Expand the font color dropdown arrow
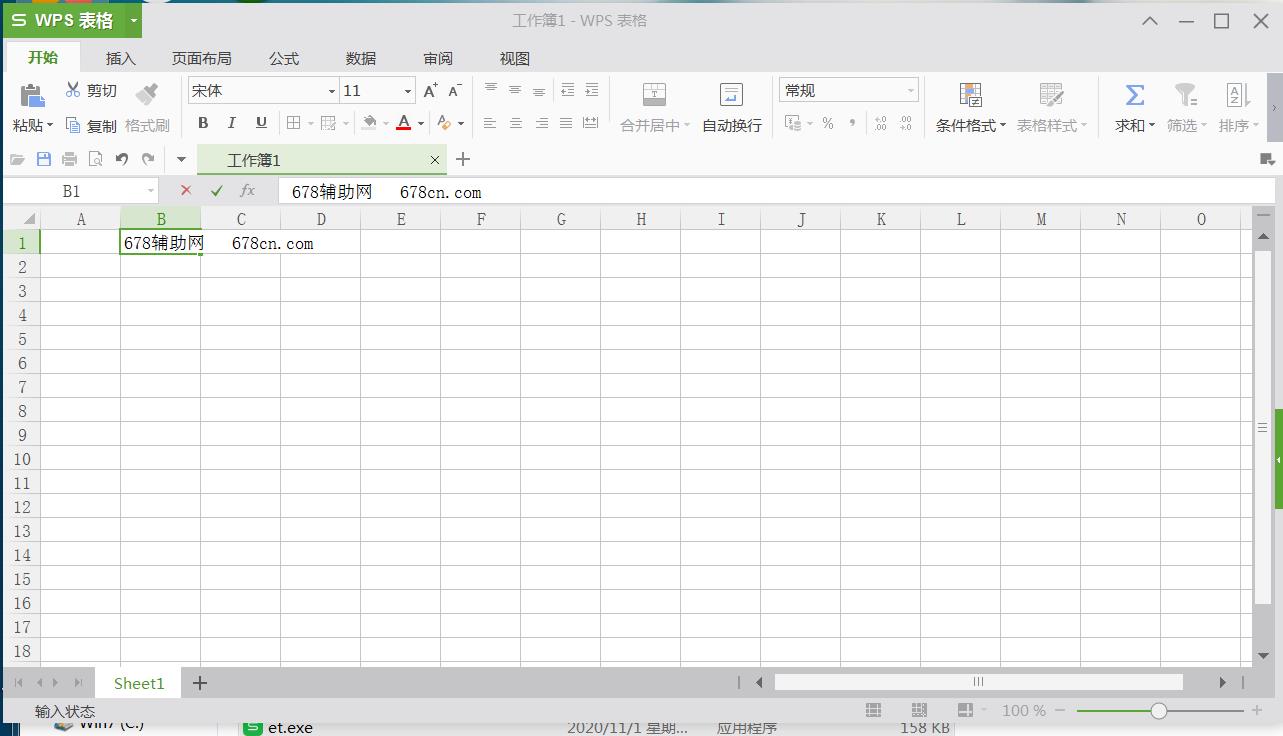This screenshot has height=736, width=1283. tap(421, 124)
